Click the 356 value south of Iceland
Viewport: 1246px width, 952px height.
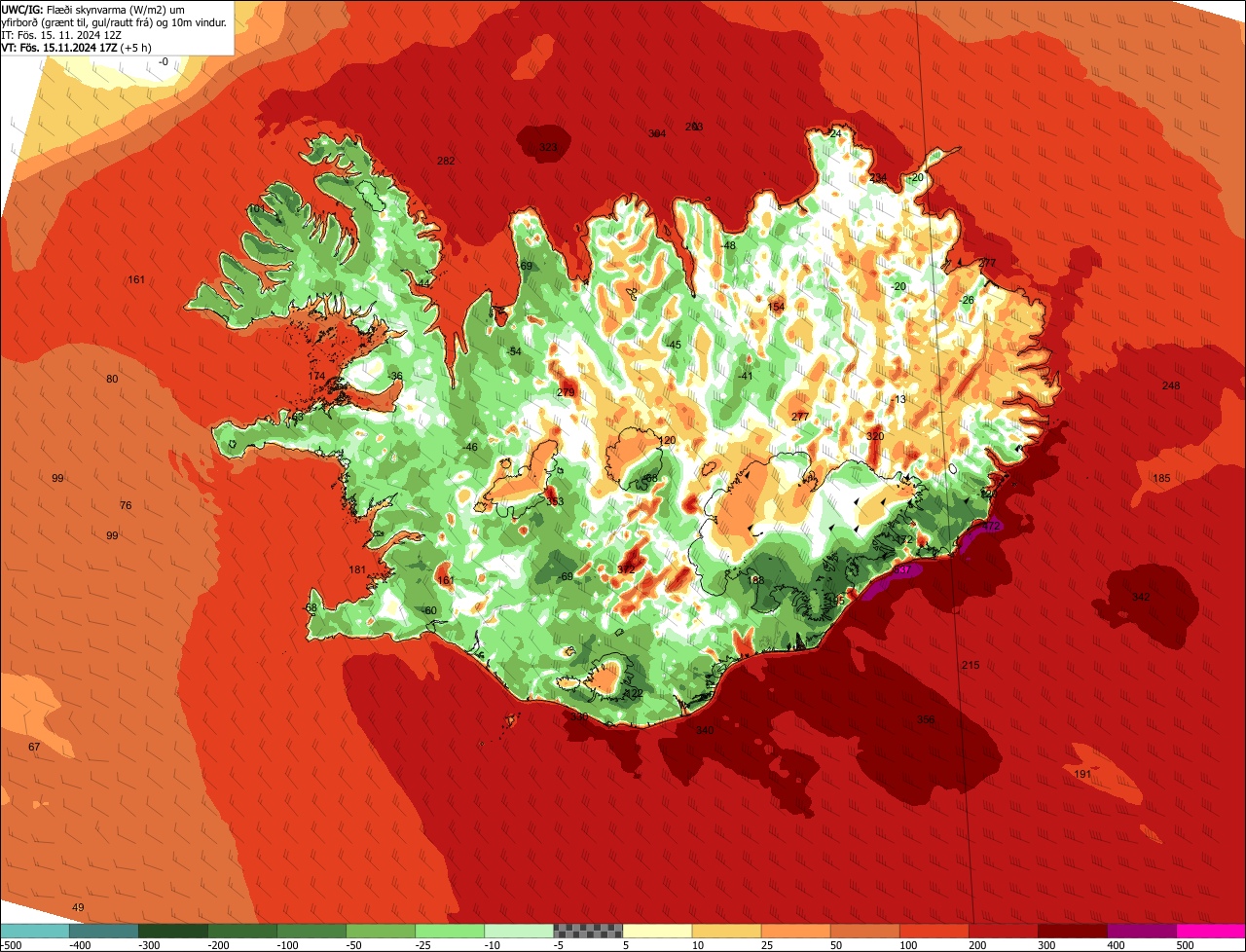click(926, 719)
